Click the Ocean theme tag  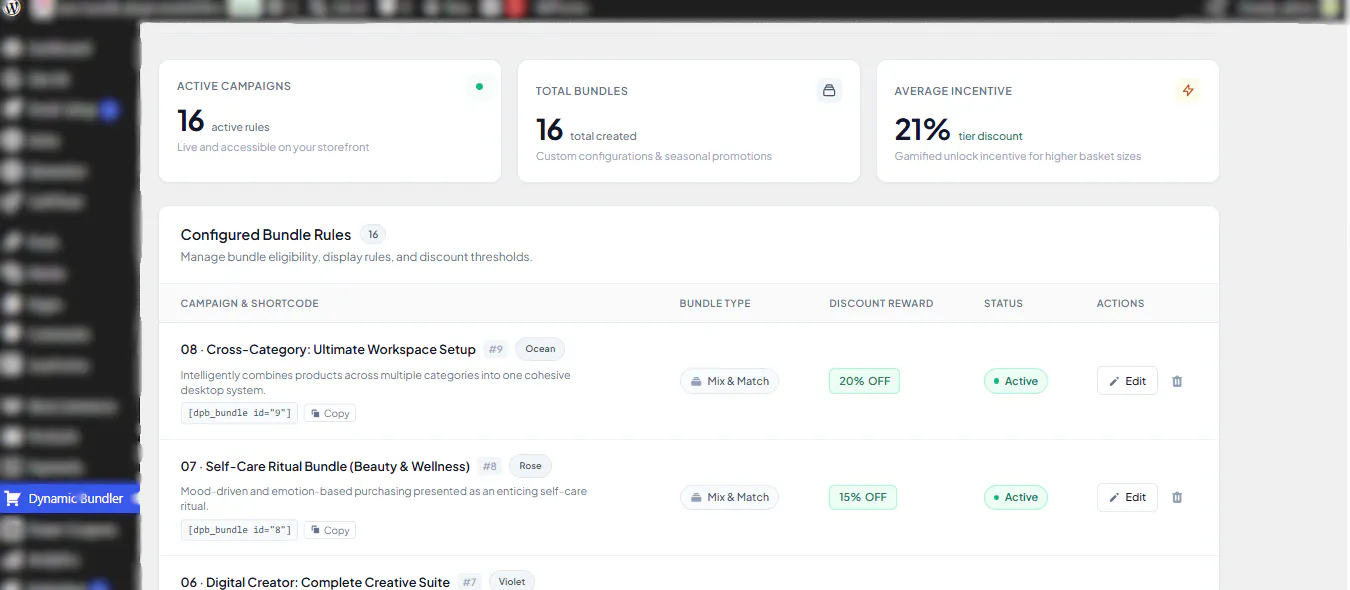coord(540,349)
